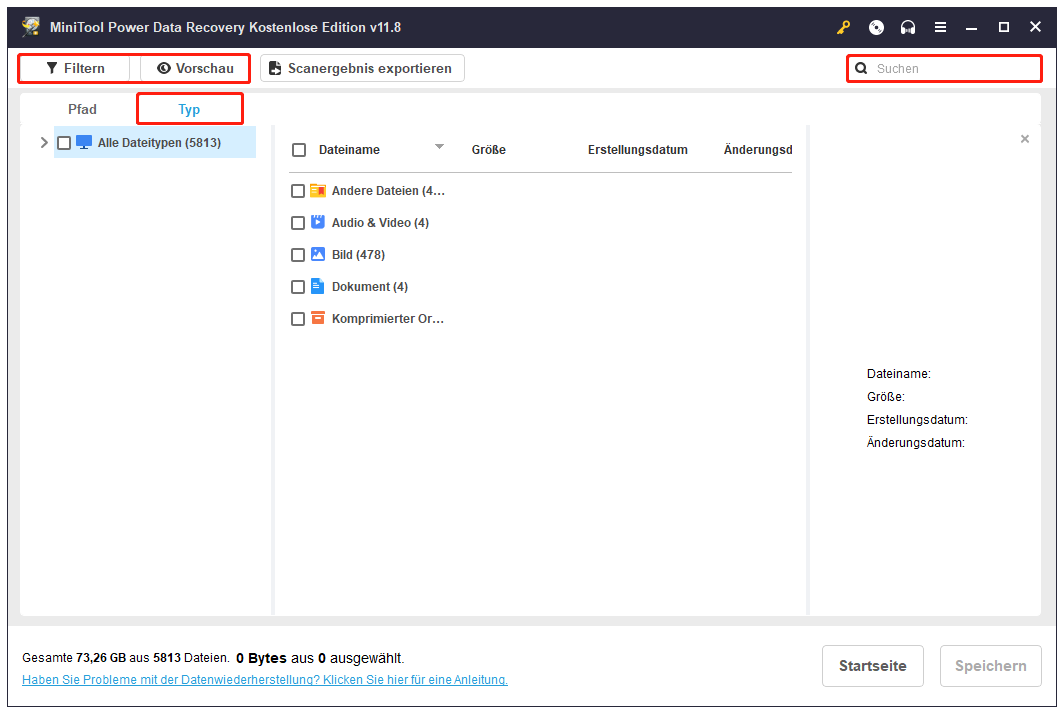Select the Dokument (4) row
This screenshot has width=1064, height=712.
370,286
